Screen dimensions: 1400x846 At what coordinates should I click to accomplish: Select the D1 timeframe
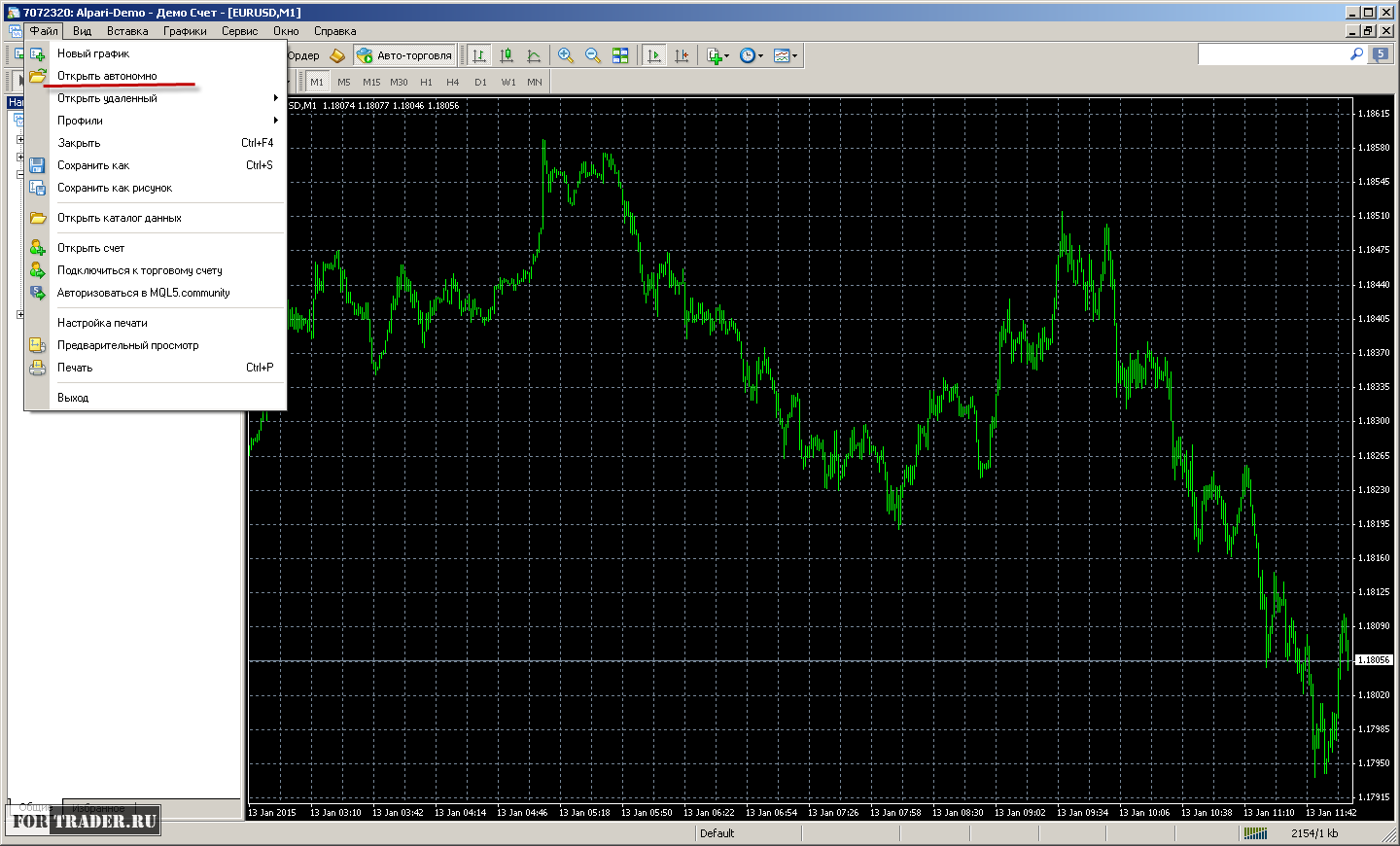(480, 83)
